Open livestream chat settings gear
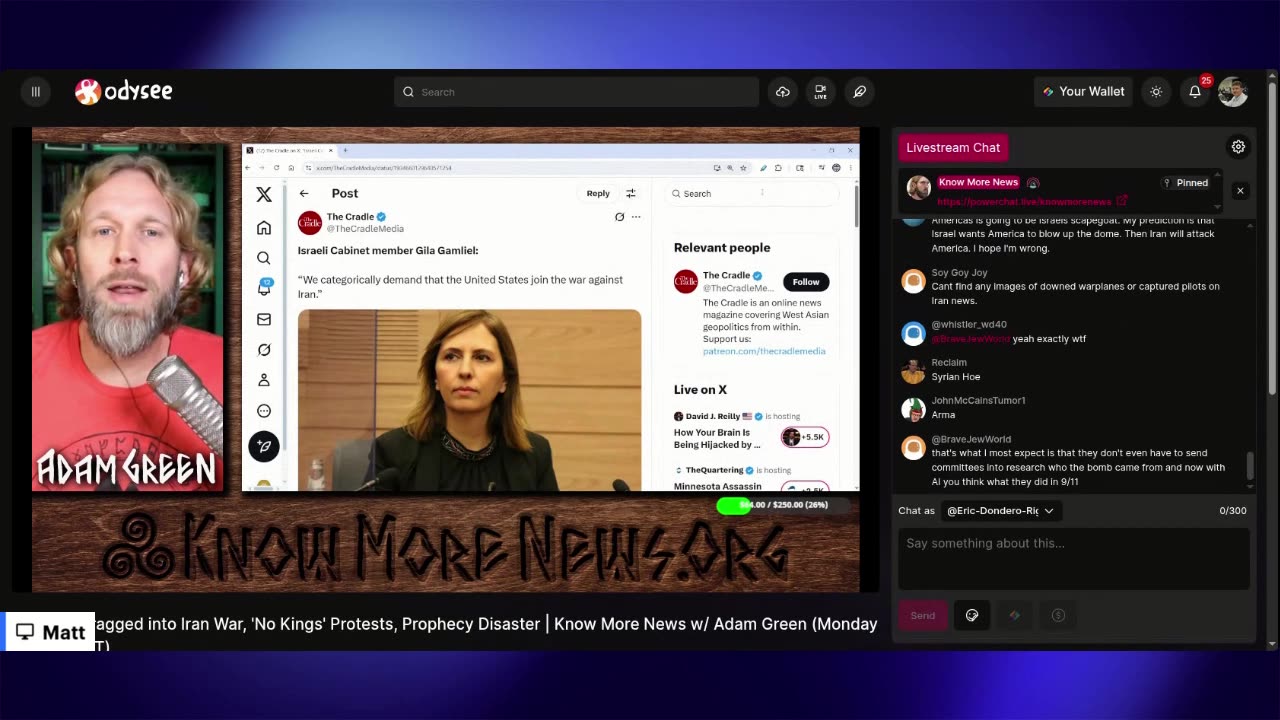Screen dimensions: 1280x720 click(x=1238, y=147)
